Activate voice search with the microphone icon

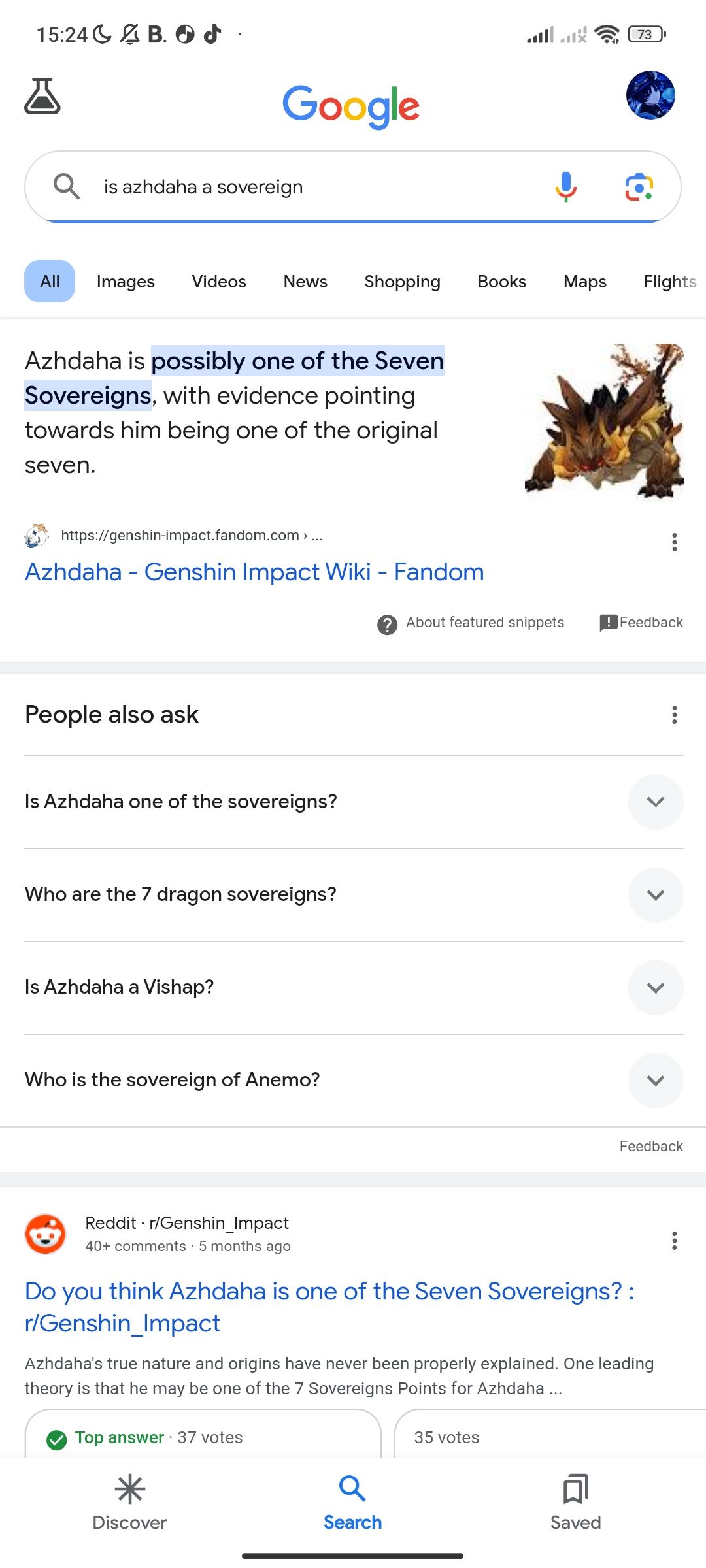[565, 187]
